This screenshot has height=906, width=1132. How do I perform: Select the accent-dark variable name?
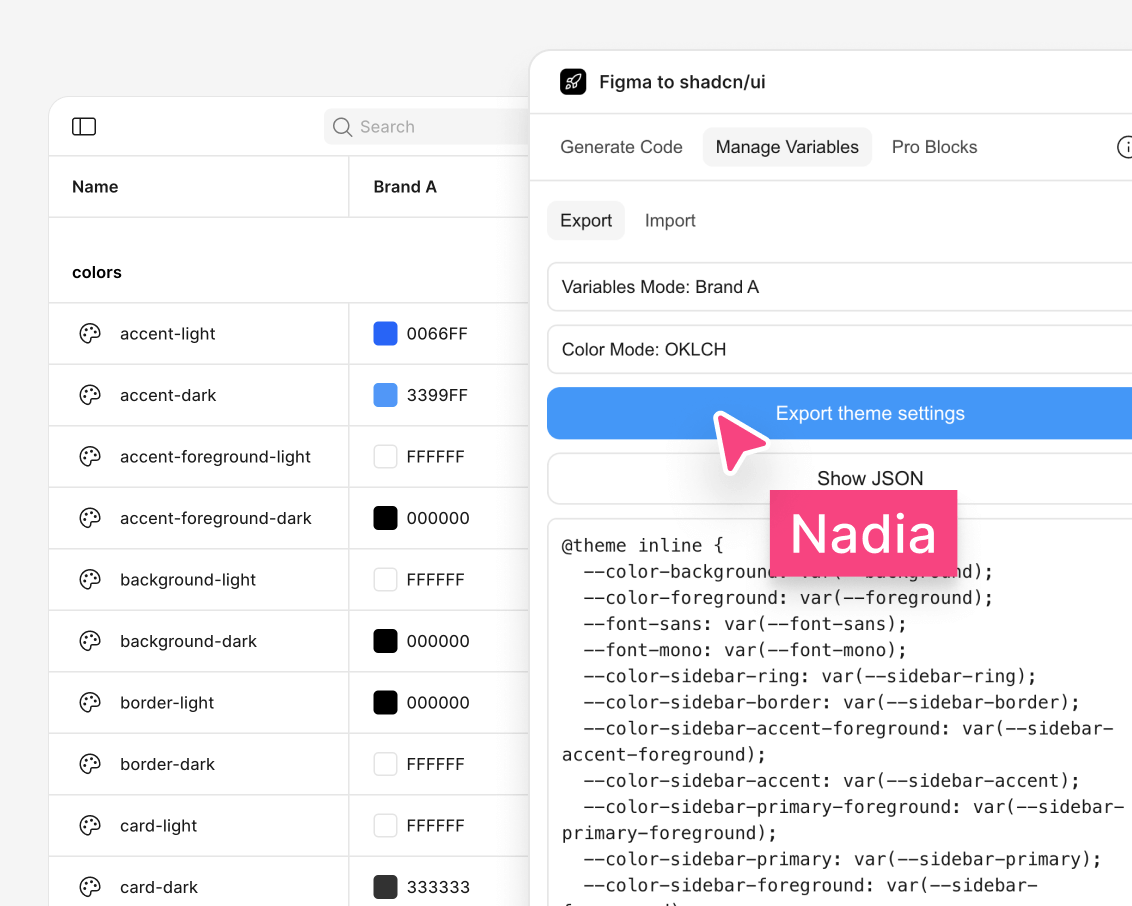coord(168,395)
